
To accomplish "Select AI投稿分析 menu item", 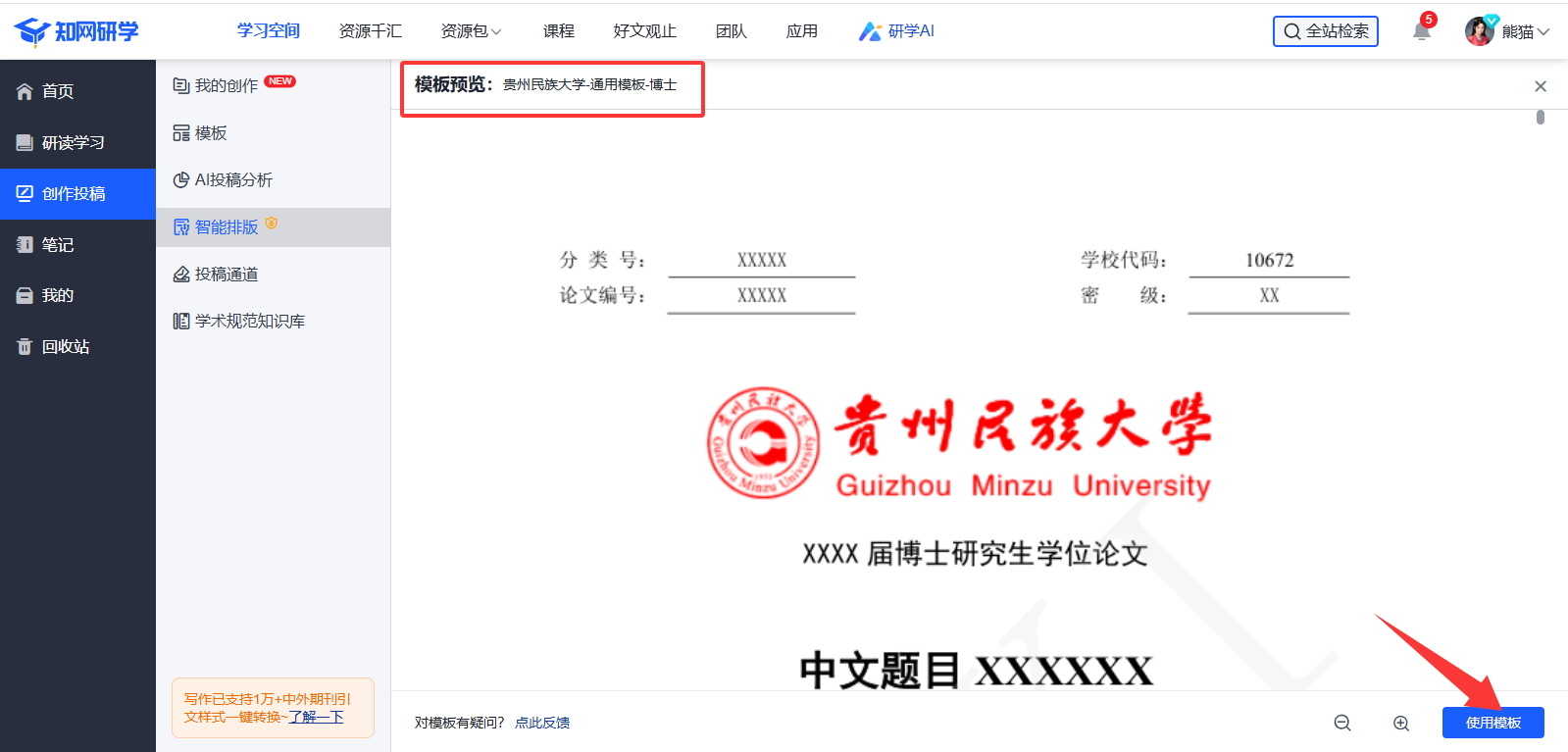I will pos(232,179).
